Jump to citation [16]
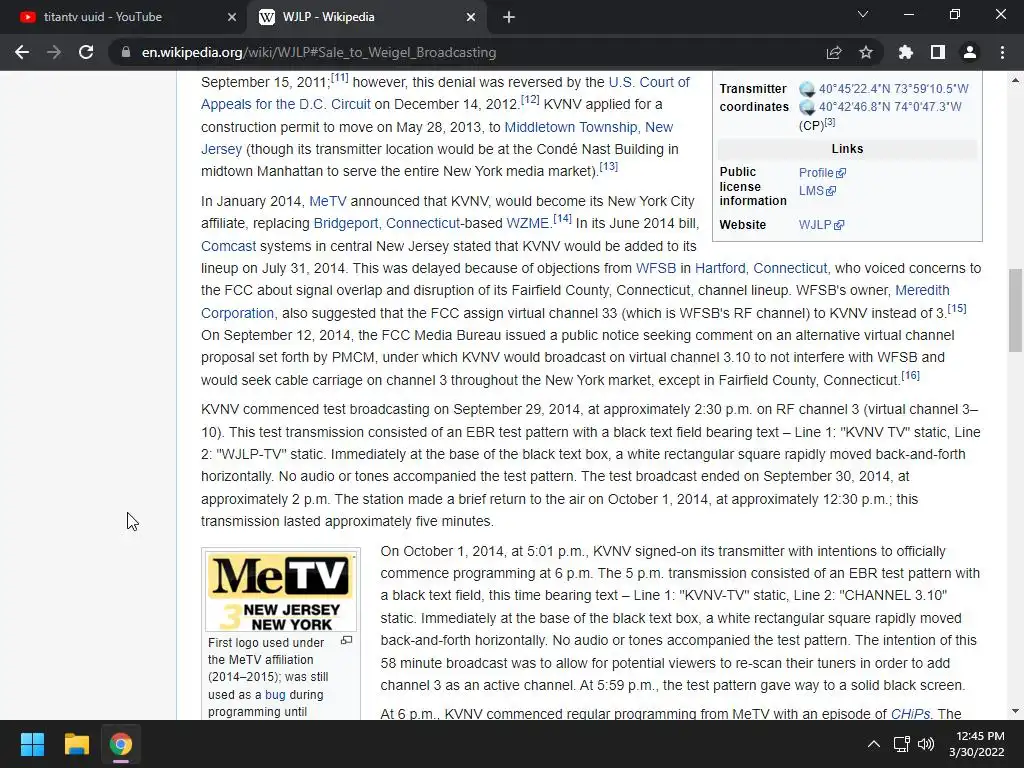 click(x=910, y=376)
